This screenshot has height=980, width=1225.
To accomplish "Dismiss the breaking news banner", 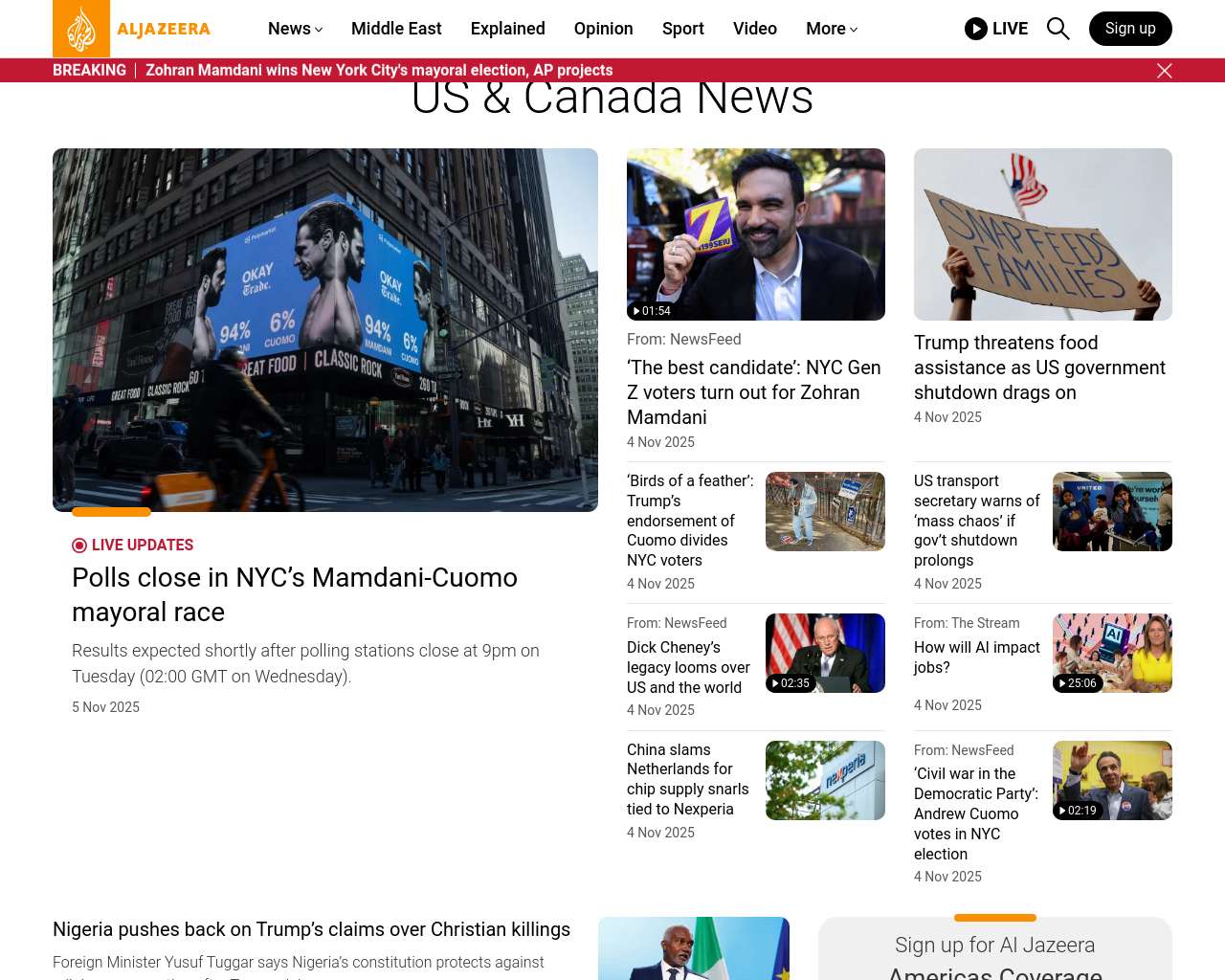I will 1164,71.
